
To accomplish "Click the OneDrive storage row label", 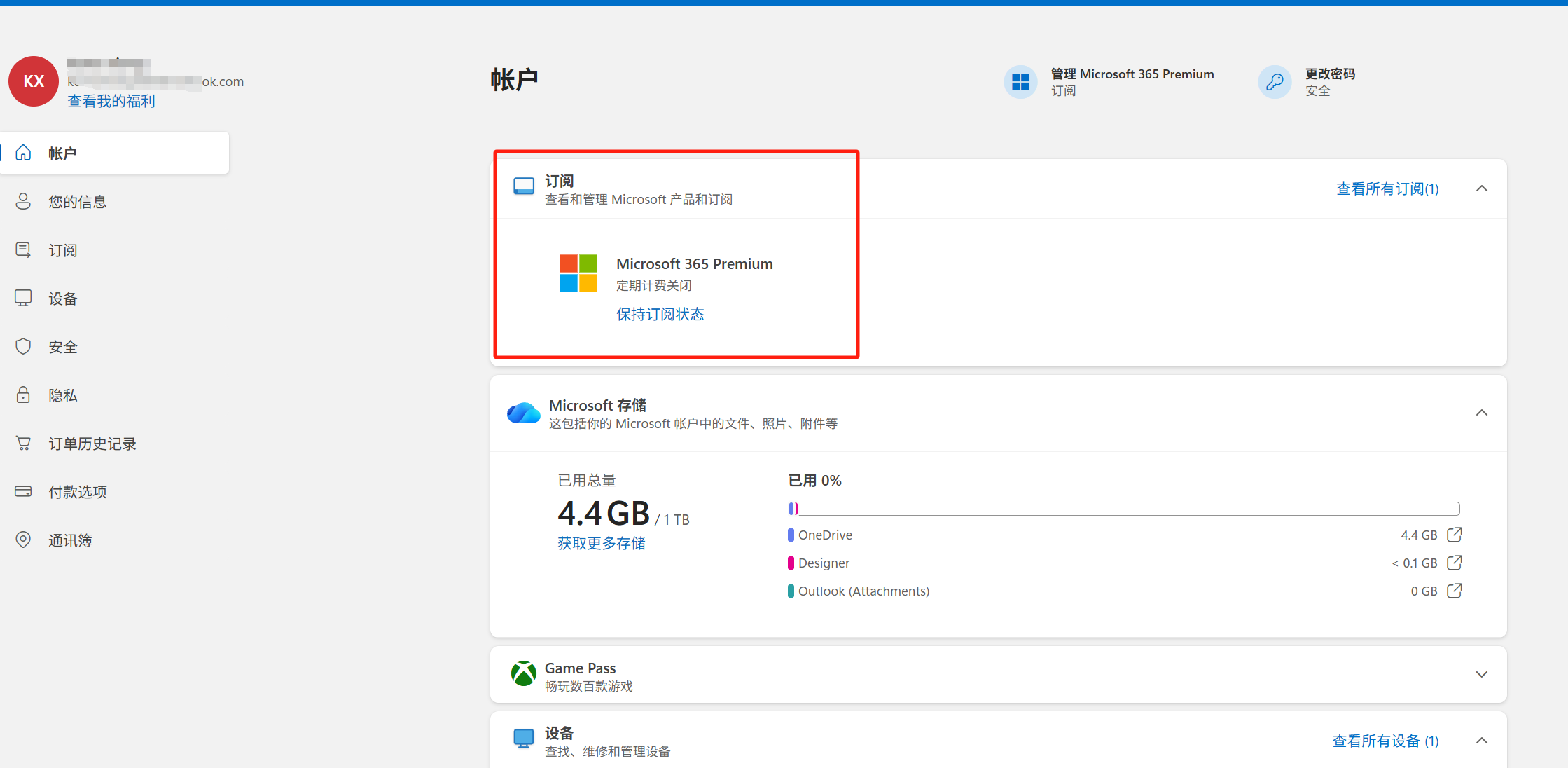I will [825, 535].
